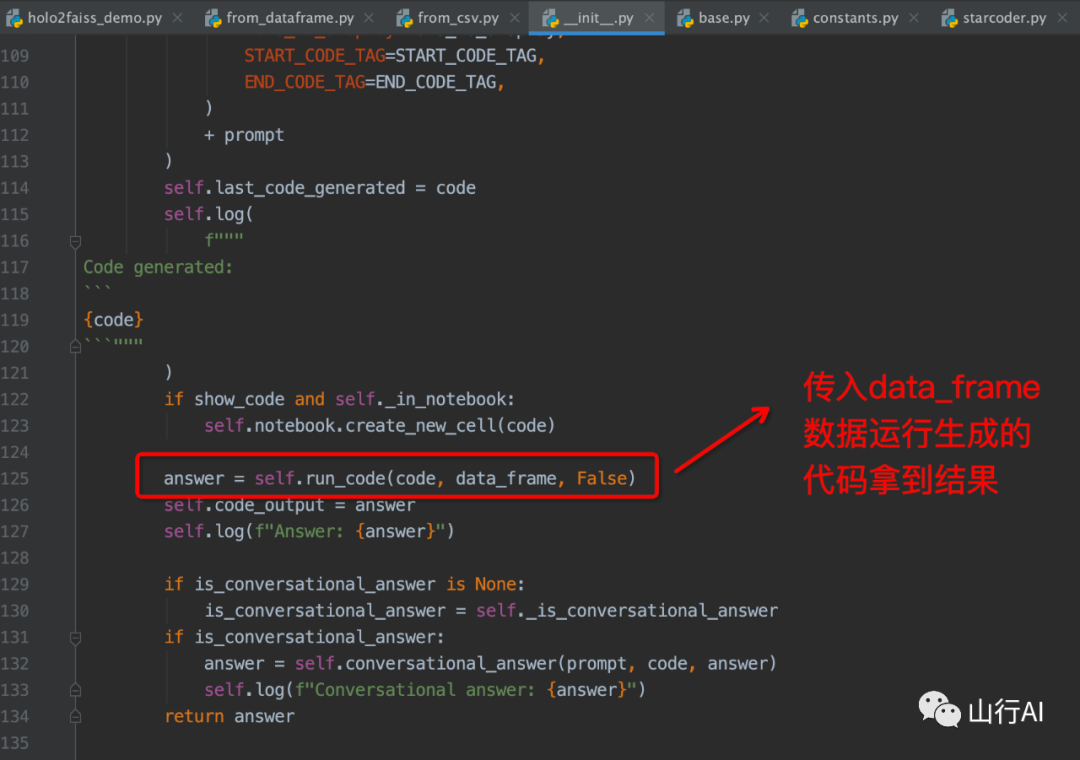
Task: Toggle the fold end marker at line 120
Action: [76, 347]
